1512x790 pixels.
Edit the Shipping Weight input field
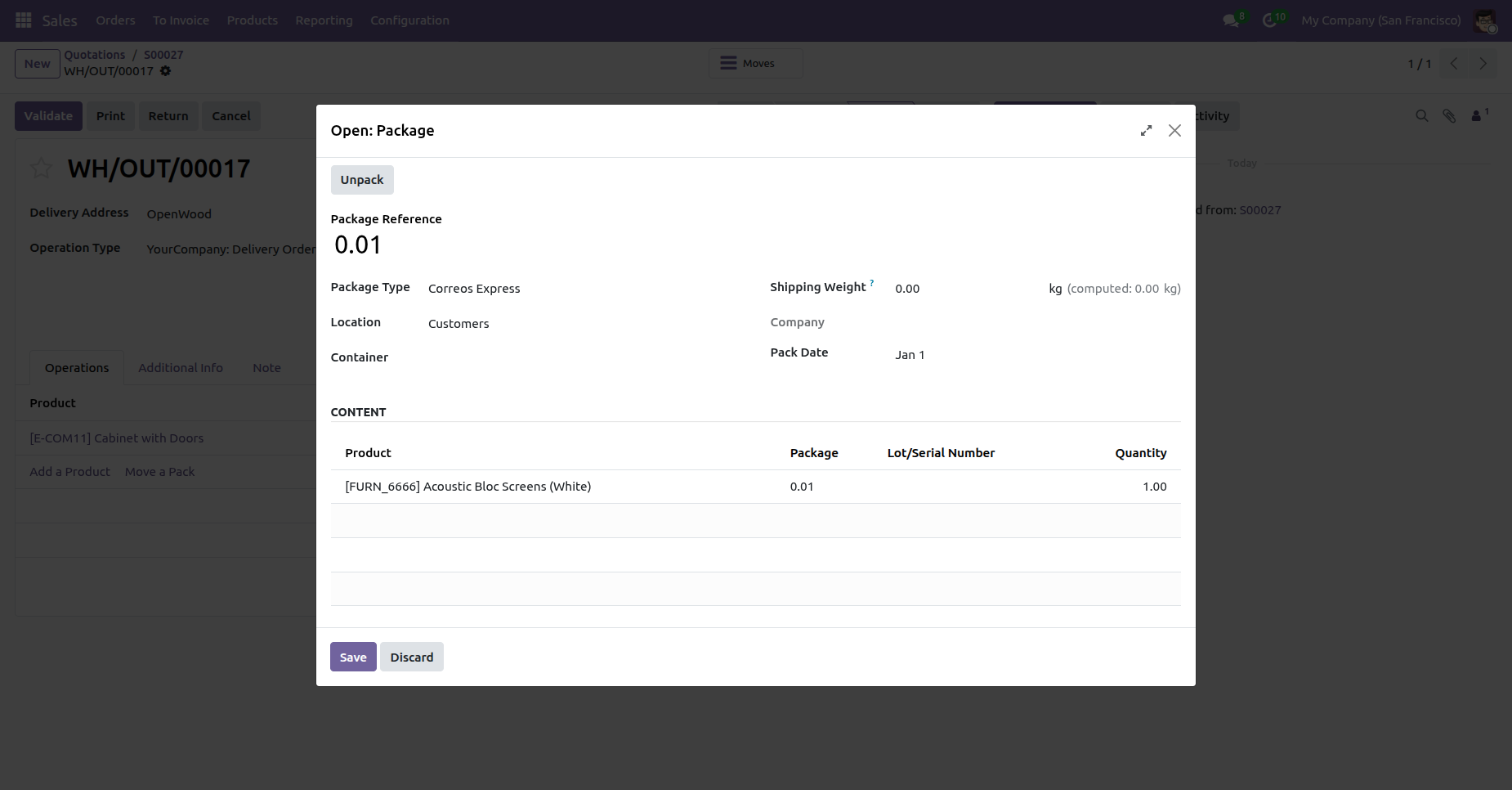(x=964, y=289)
